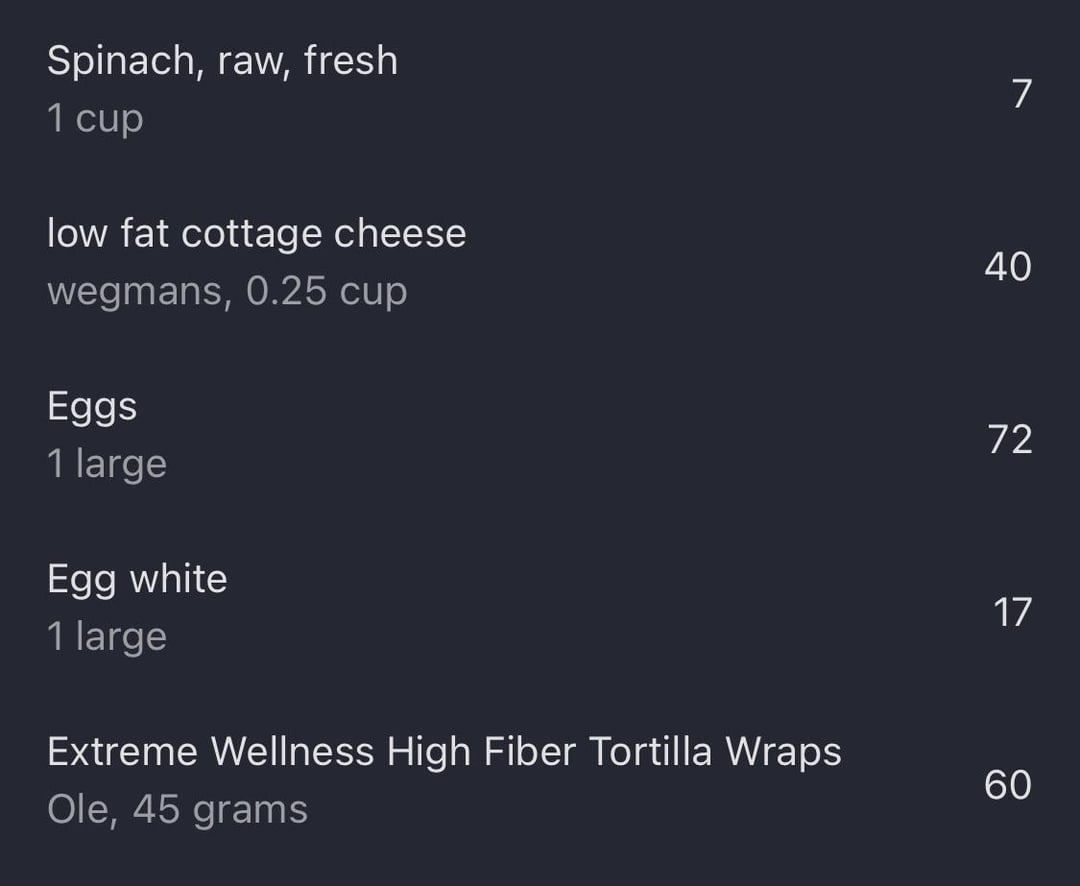Click the '1 large' serving under Egg white
Image resolution: width=1080 pixels, height=886 pixels.
point(107,637)
